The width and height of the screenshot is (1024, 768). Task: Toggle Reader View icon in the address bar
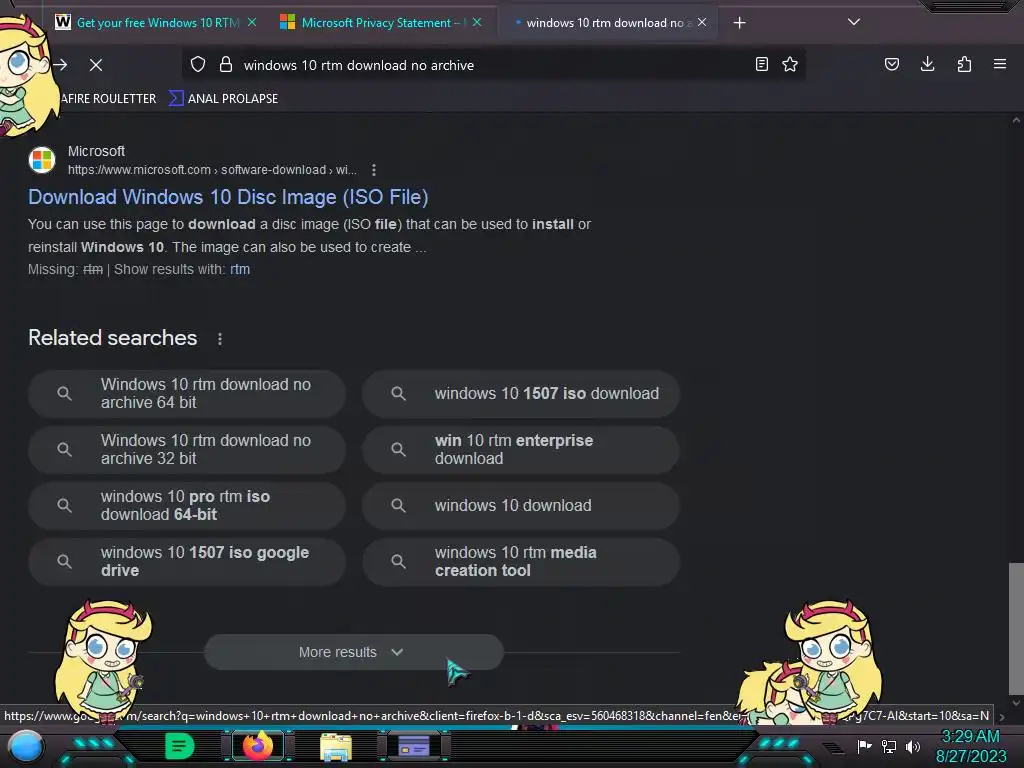tap(761, 64)
